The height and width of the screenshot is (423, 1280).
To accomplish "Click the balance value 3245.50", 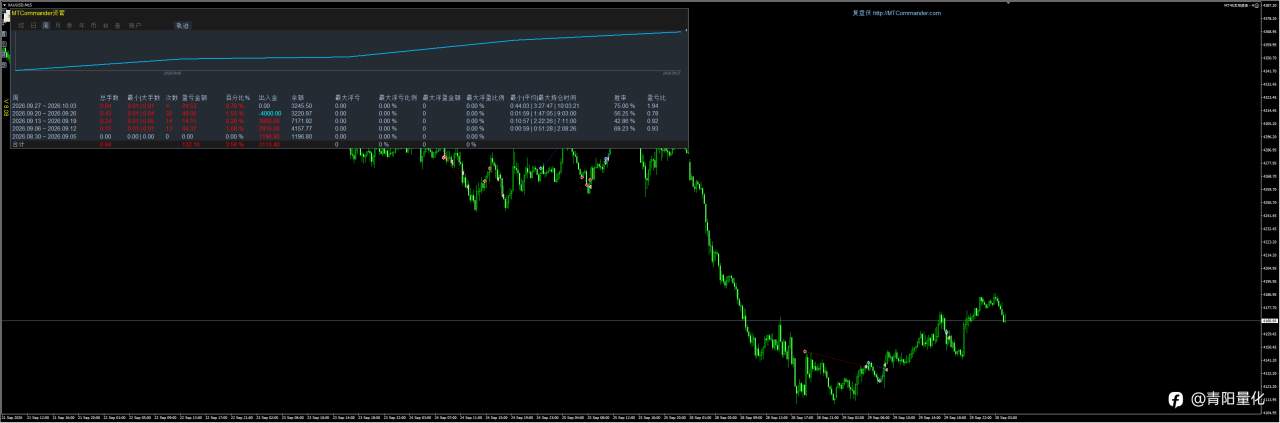I will click(x=302, y=105).
